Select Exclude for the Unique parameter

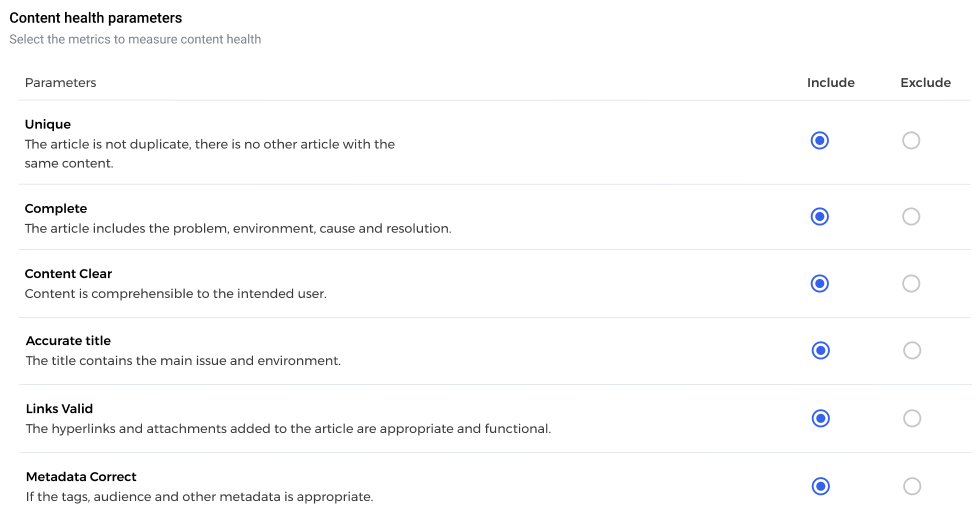(911, 141)
